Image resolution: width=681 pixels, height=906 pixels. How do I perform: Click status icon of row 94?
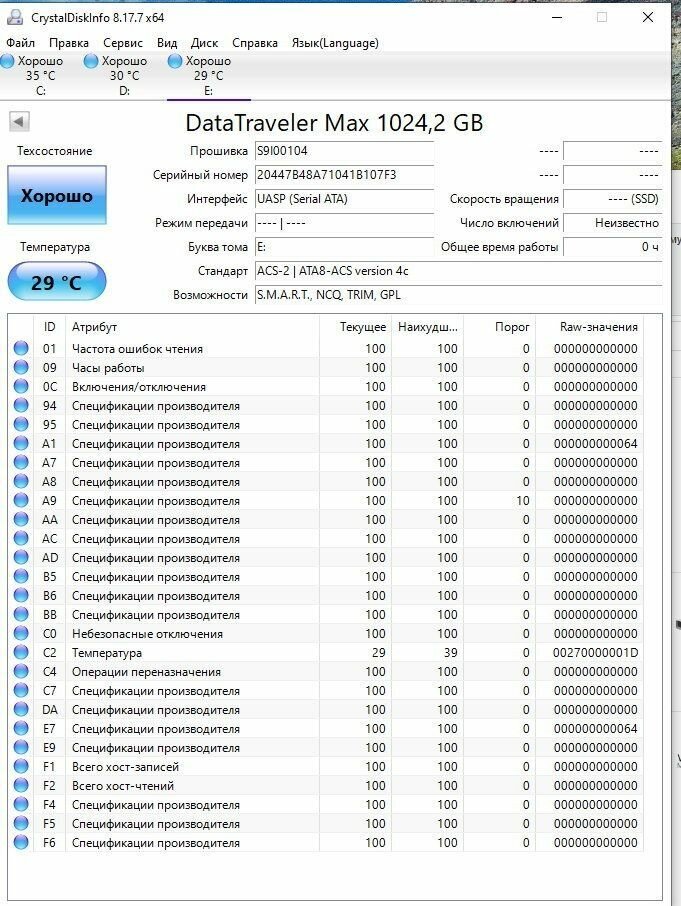click(x=21, y=406)
